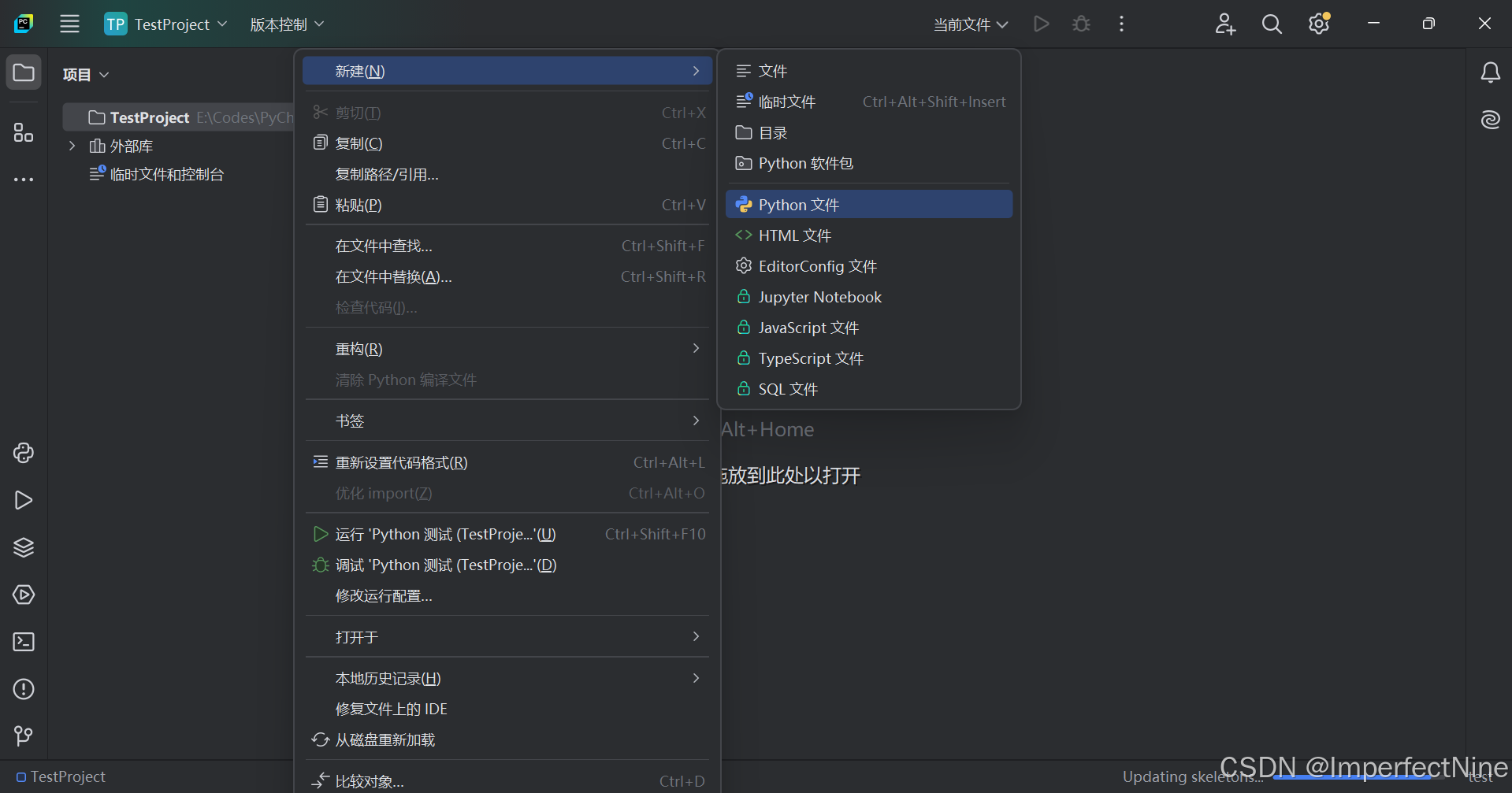Click TestProject breadcrumb in status bar

click(61, 776)
